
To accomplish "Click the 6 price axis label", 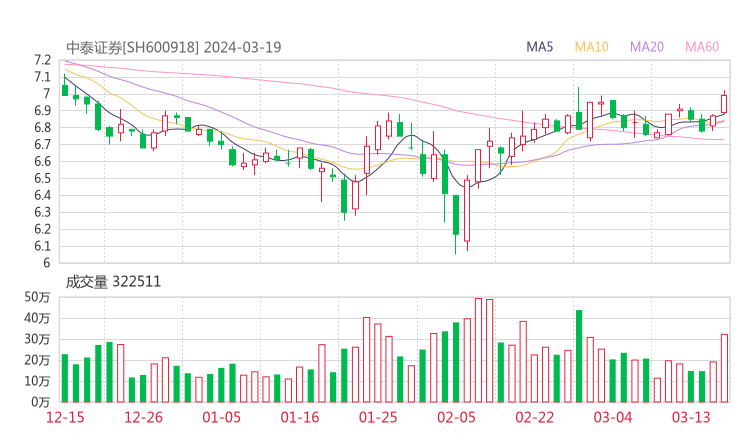I will 46,263.
